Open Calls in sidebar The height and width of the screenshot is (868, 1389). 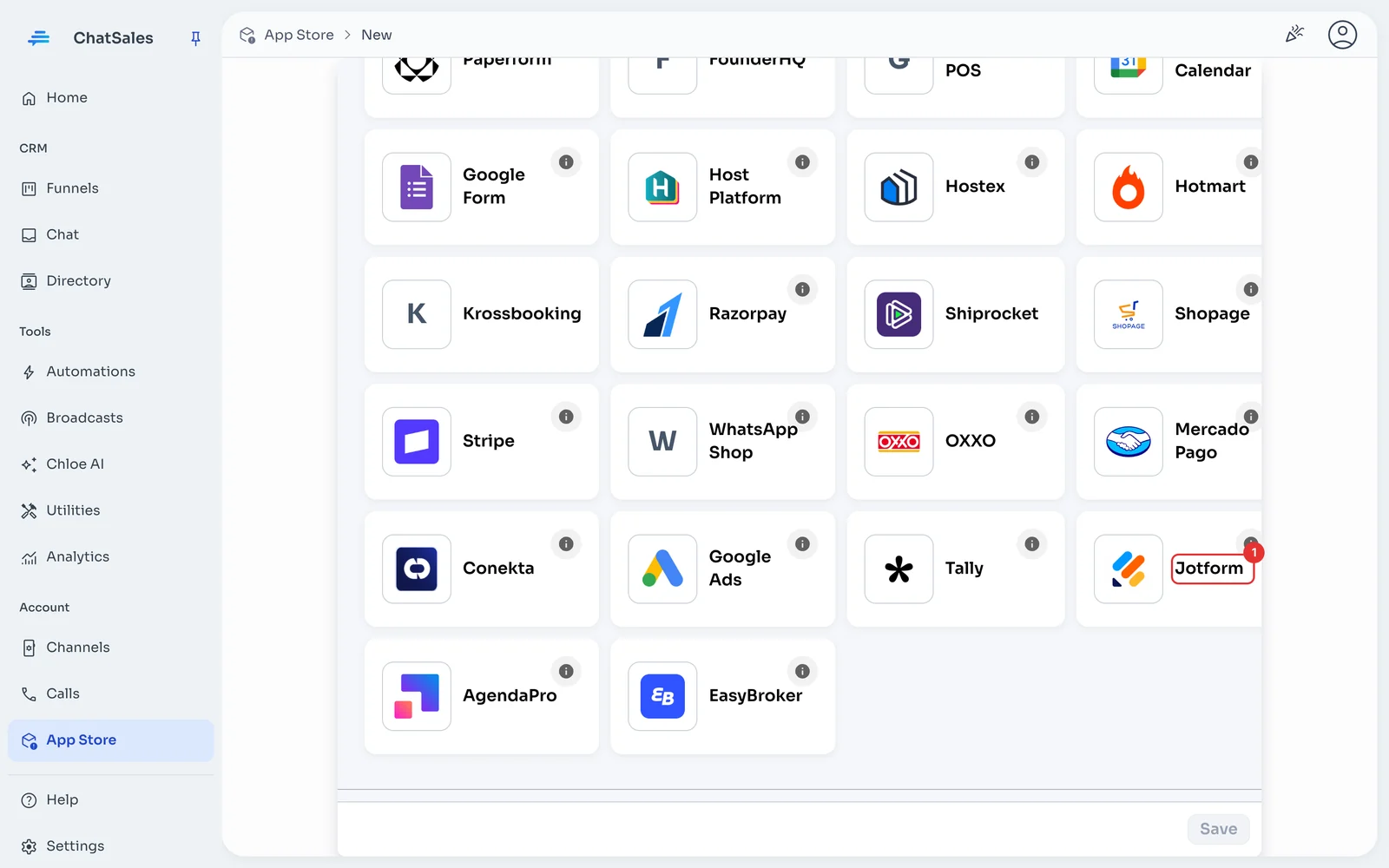coord(110,694)
